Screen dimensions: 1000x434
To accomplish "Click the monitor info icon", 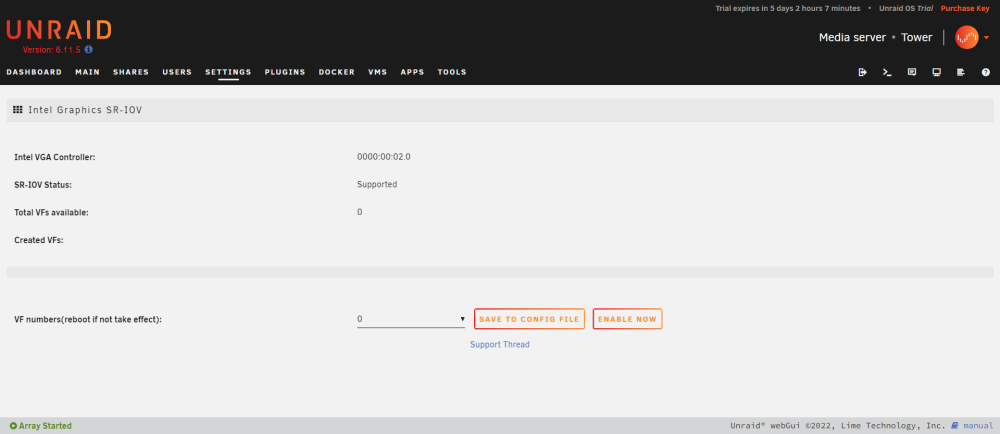I will click(x=936, y=72).
